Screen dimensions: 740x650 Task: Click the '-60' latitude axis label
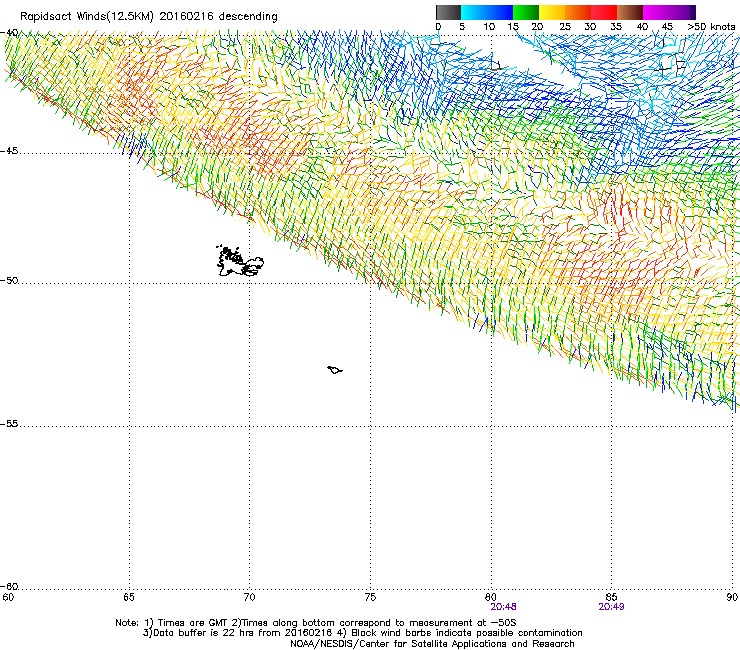pos(9,587)
